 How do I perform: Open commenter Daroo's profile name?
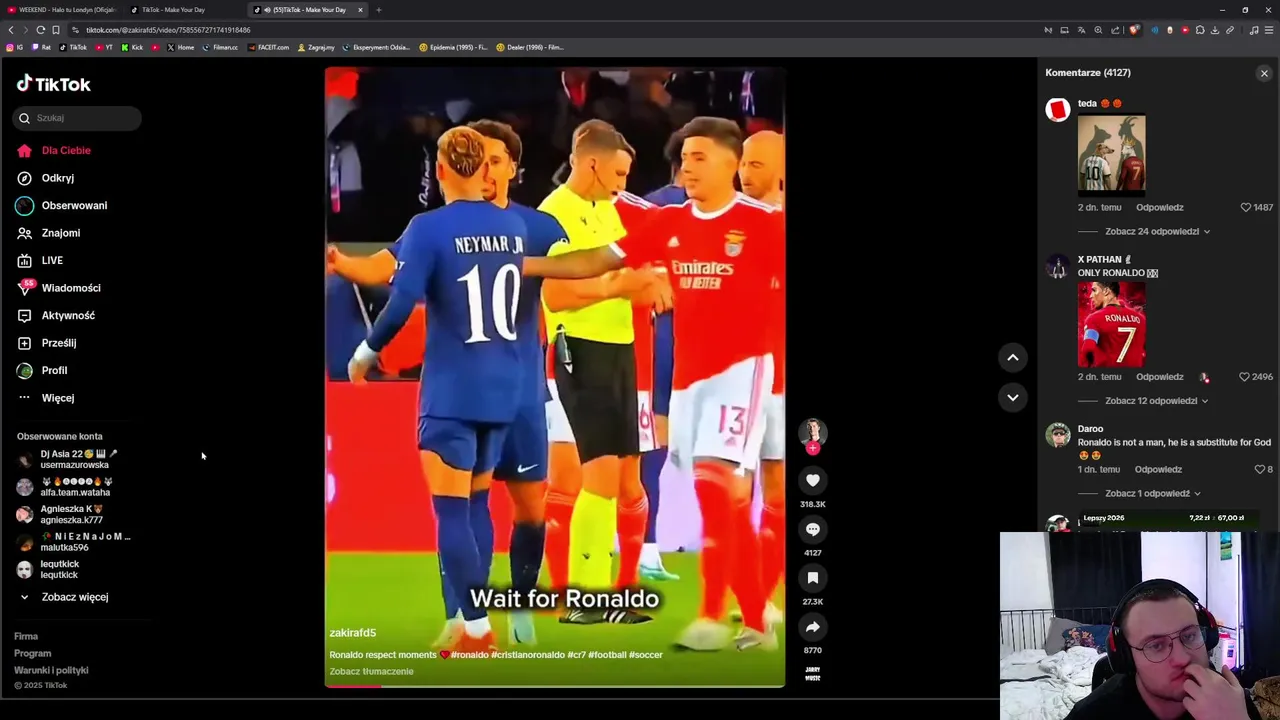[x=1090, y=429]
